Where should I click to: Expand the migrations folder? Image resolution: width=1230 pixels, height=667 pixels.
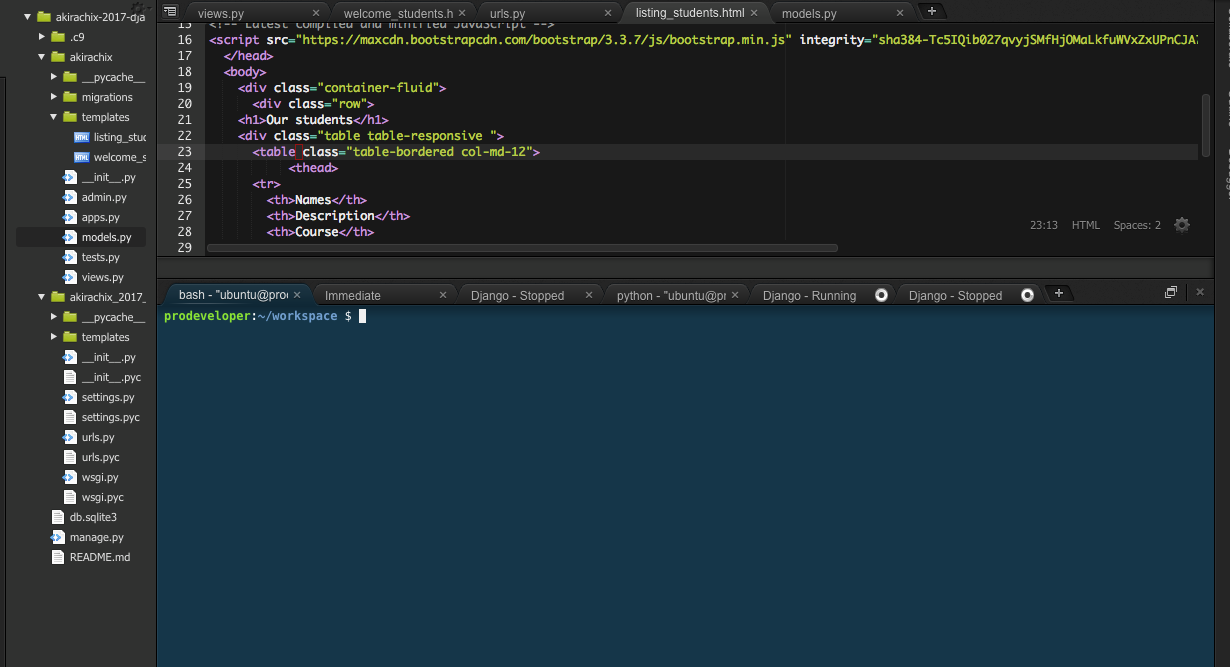coord(54,97)
